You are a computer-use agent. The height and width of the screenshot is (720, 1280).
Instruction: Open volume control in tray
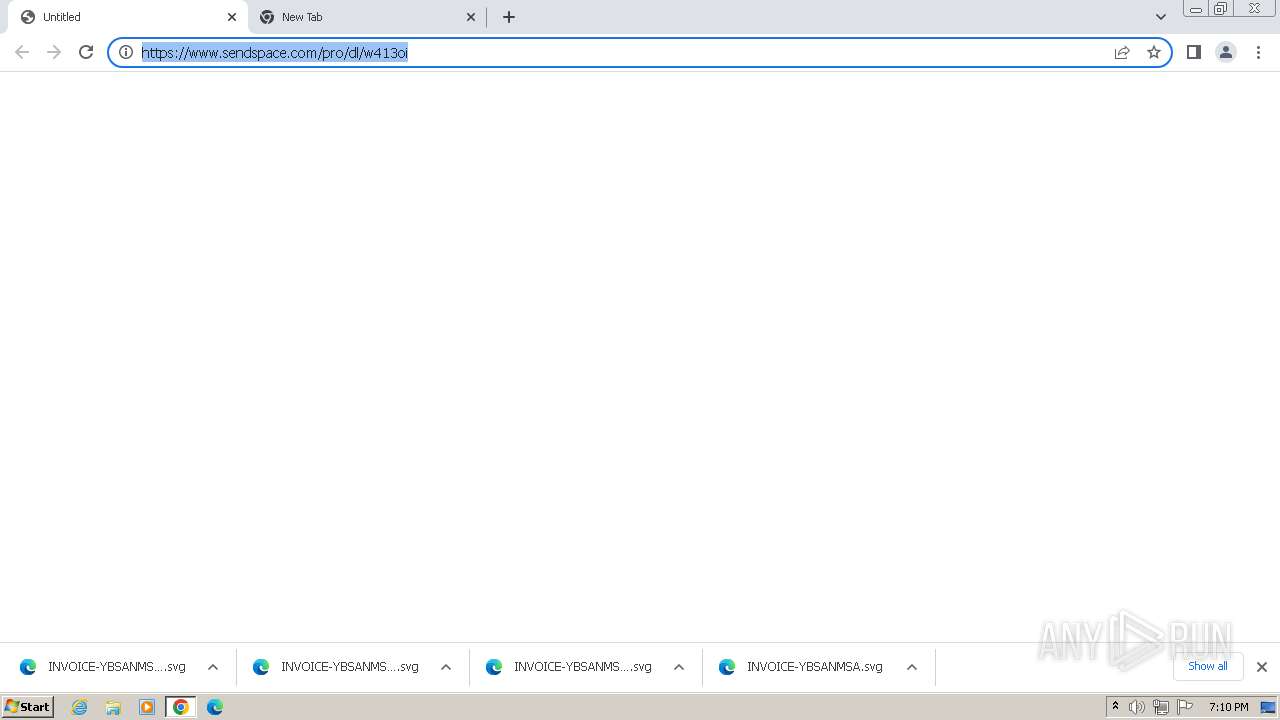1137,707
